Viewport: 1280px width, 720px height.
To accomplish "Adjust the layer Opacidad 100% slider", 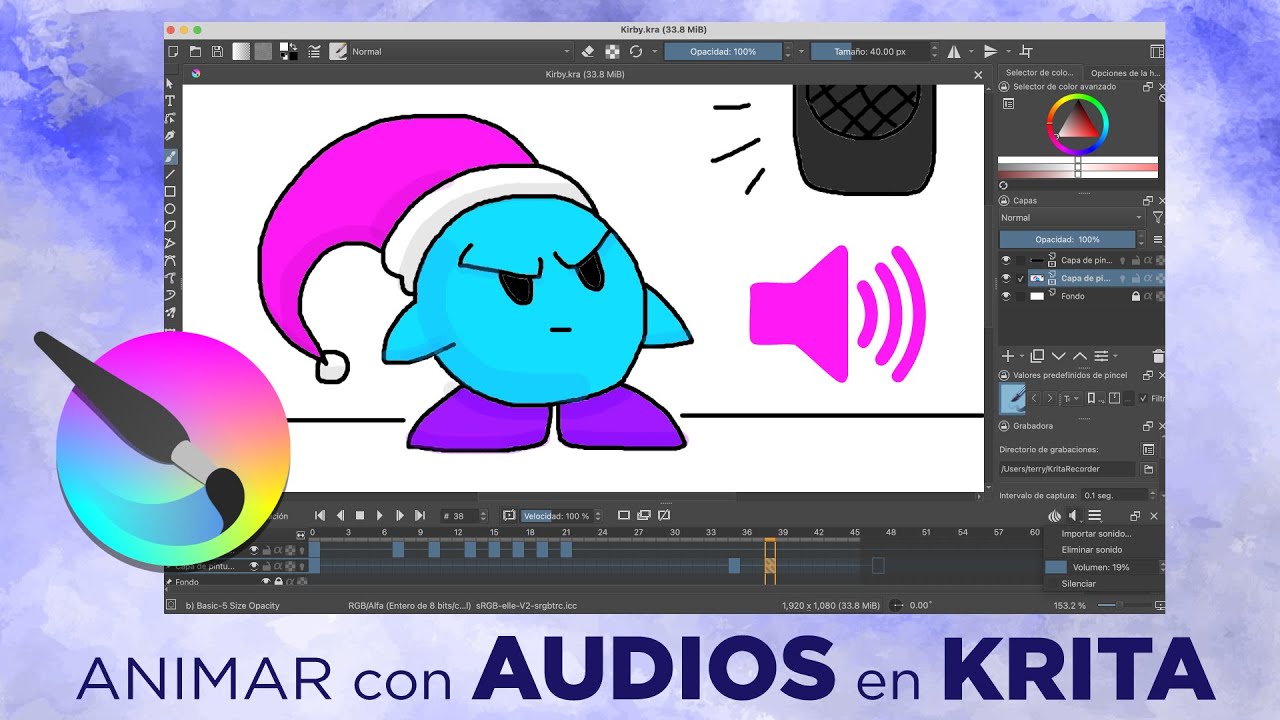I will 1067,240.
